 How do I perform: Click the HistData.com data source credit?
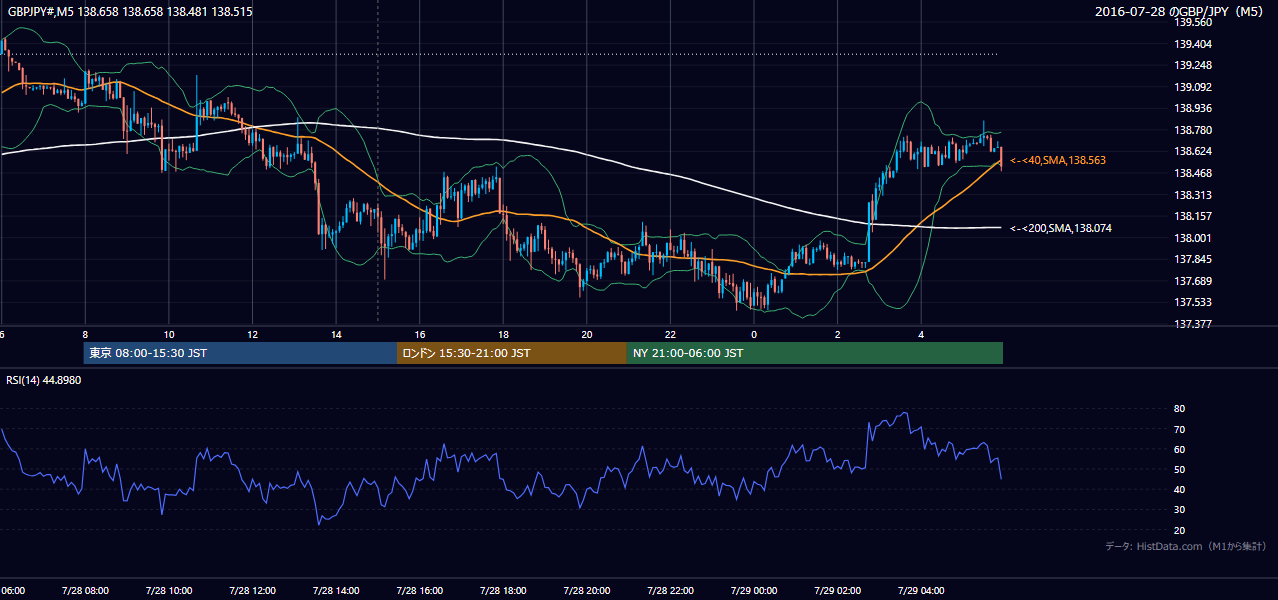[x=1186, y=546]
